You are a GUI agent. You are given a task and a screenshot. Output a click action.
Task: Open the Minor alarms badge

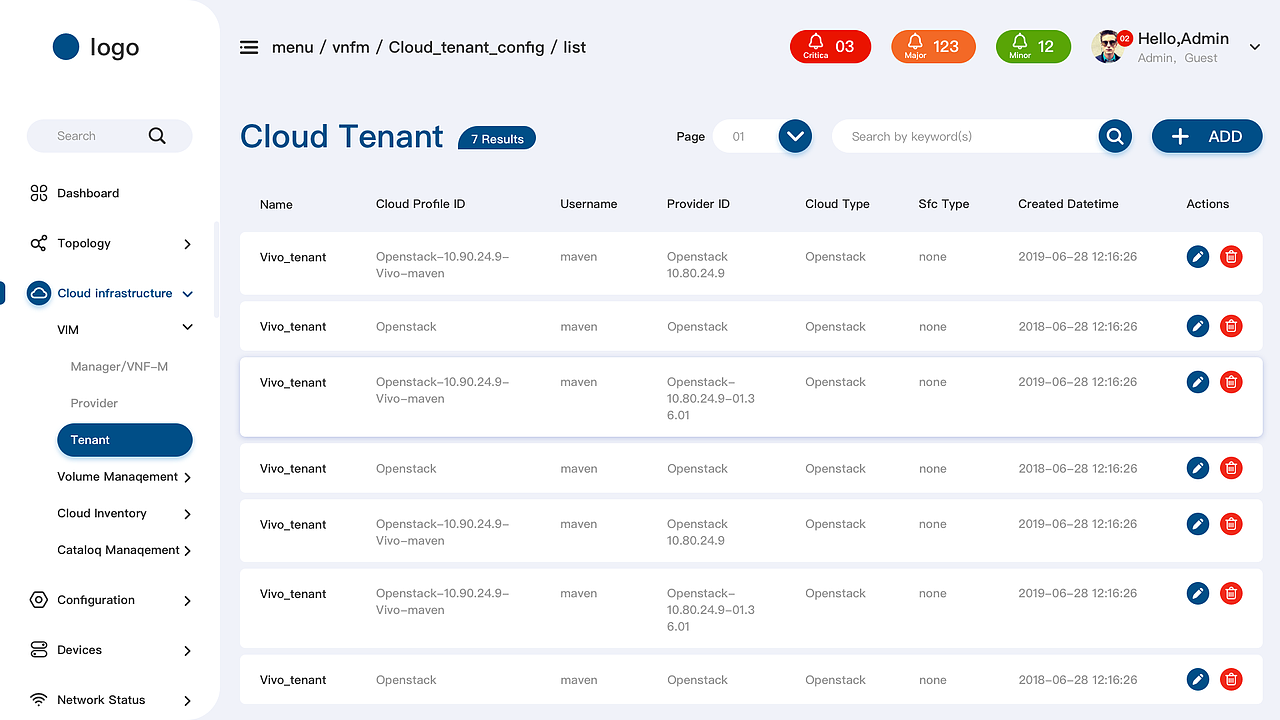tap(1033, 47)
